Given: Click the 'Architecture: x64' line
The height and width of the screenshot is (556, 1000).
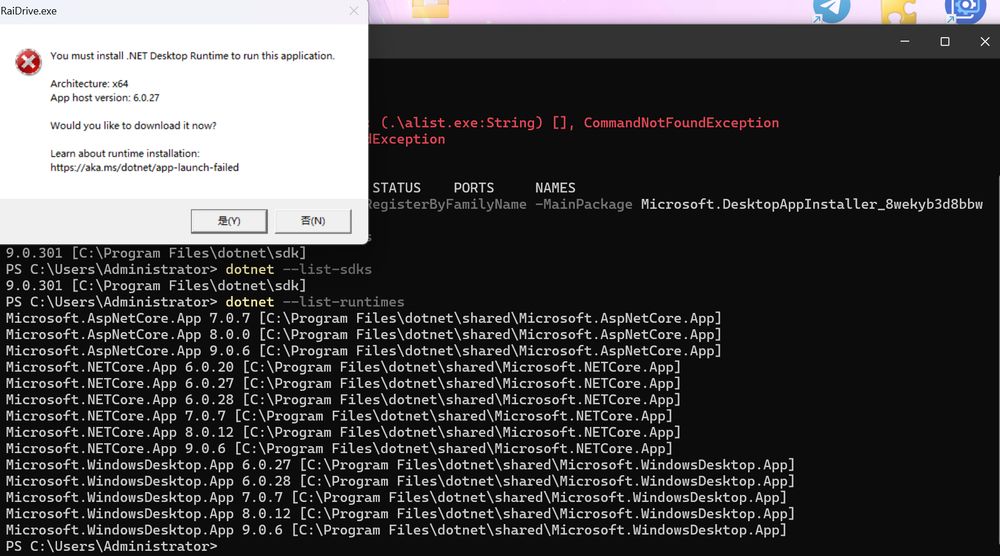Looking at the screenshot, I should pos(89,84).
